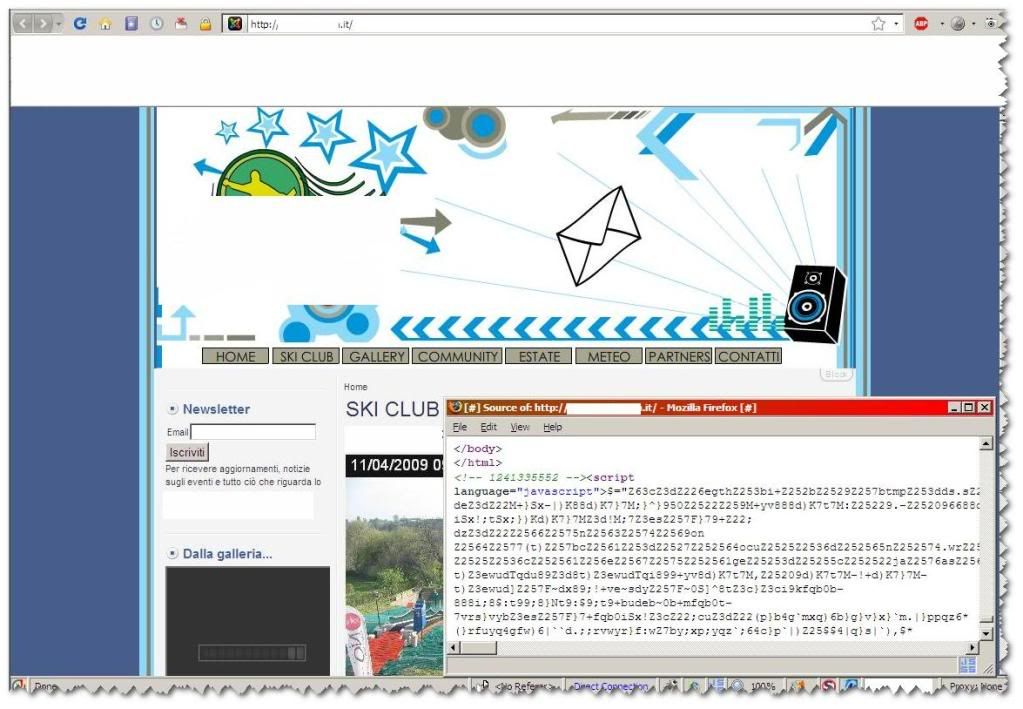Open the File menu in the source window
This screenshot has height=709, width=1023.
[460, 427]
